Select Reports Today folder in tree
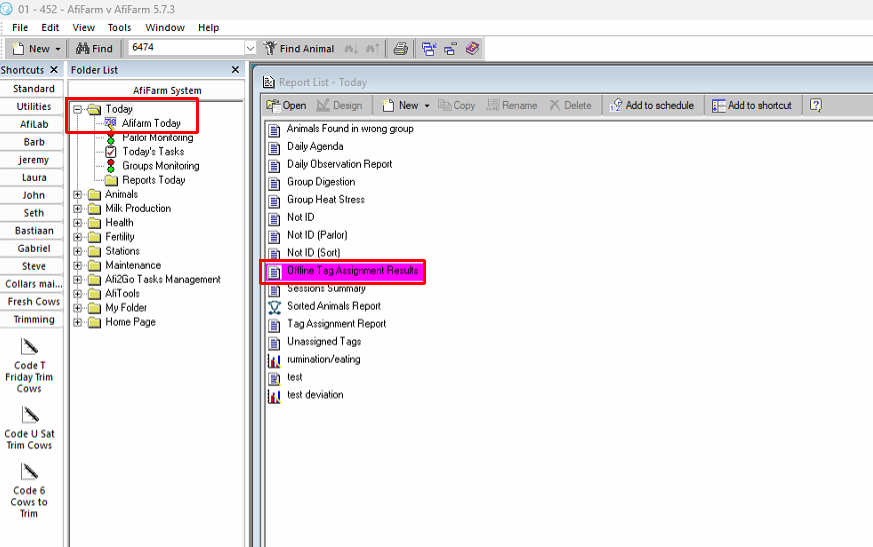 (154, 180)
